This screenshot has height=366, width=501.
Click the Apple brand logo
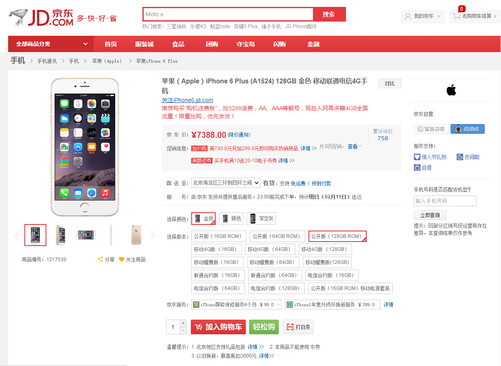tap(451, 90)
